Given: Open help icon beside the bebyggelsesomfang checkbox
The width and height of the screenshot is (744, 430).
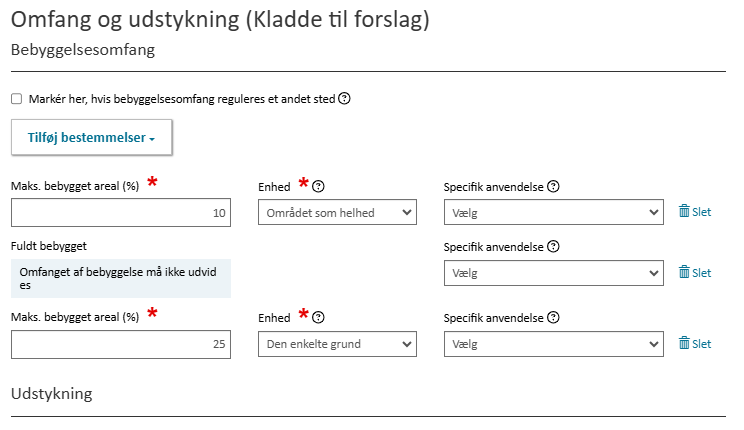Looking at the screenshot, I should [344, 99].
